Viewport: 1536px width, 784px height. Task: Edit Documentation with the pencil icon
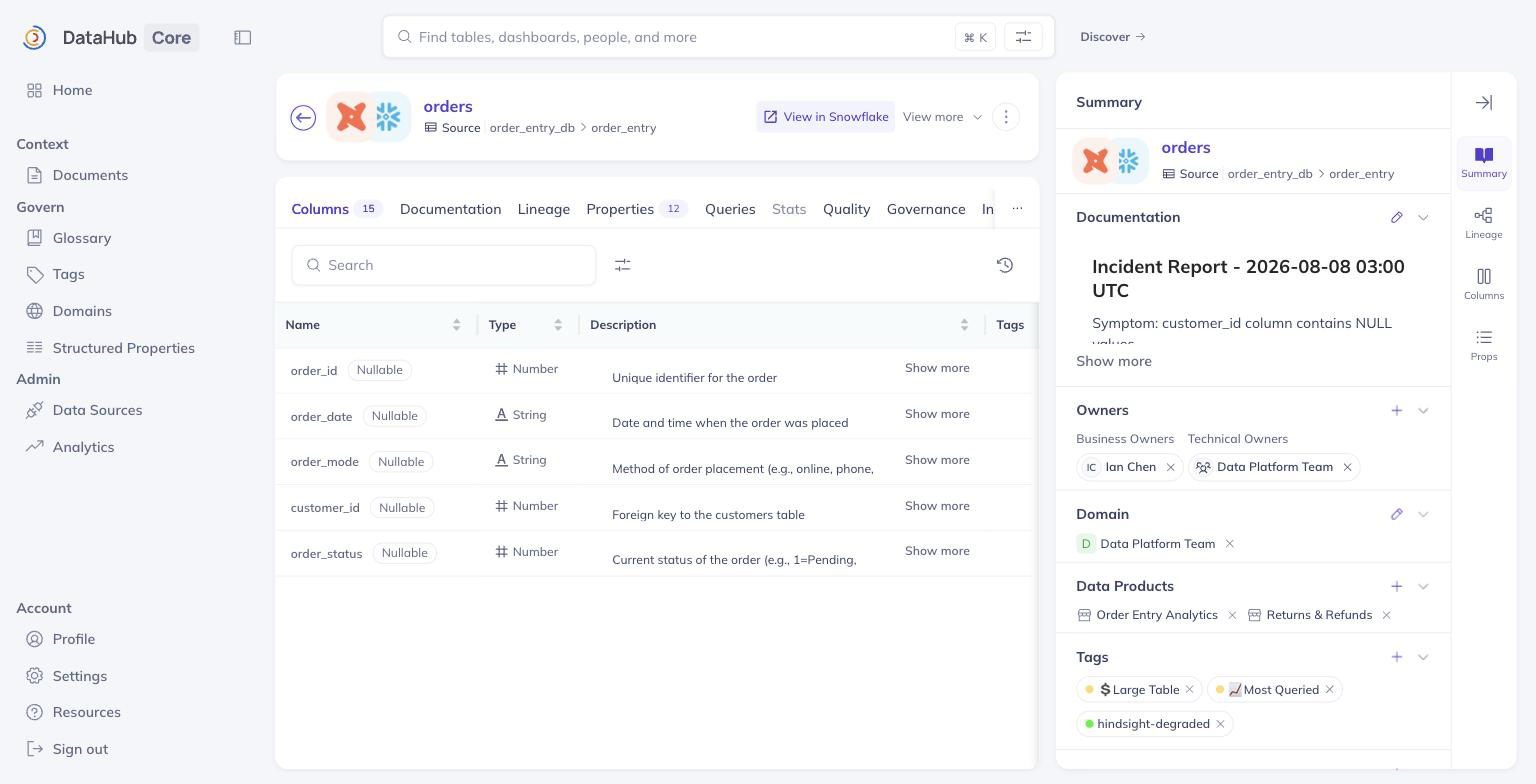click(x=1397, y=217)
